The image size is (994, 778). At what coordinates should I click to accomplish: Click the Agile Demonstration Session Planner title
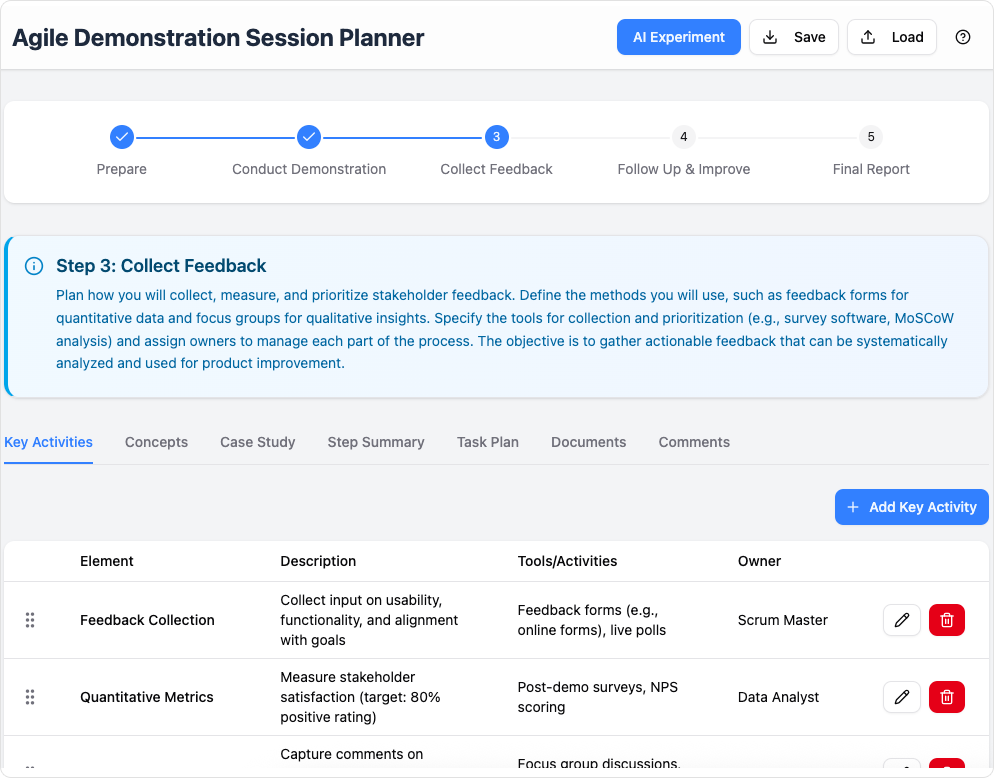(x=218, y=38)
